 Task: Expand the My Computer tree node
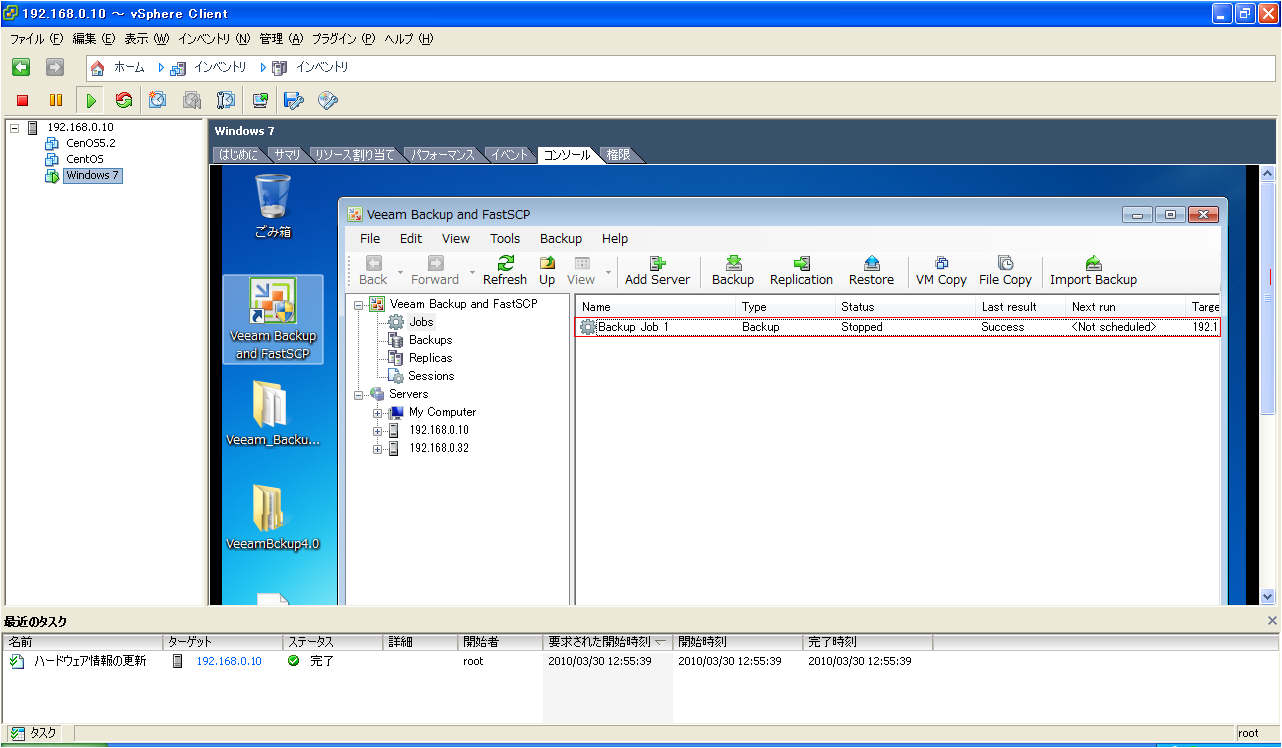point(378,412)
